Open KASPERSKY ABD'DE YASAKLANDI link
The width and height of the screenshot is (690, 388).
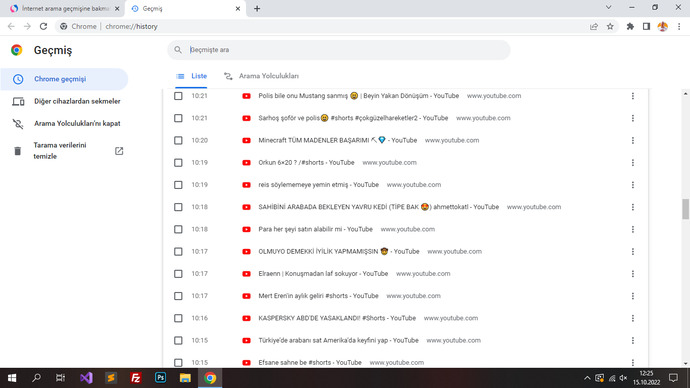[337, 318]
